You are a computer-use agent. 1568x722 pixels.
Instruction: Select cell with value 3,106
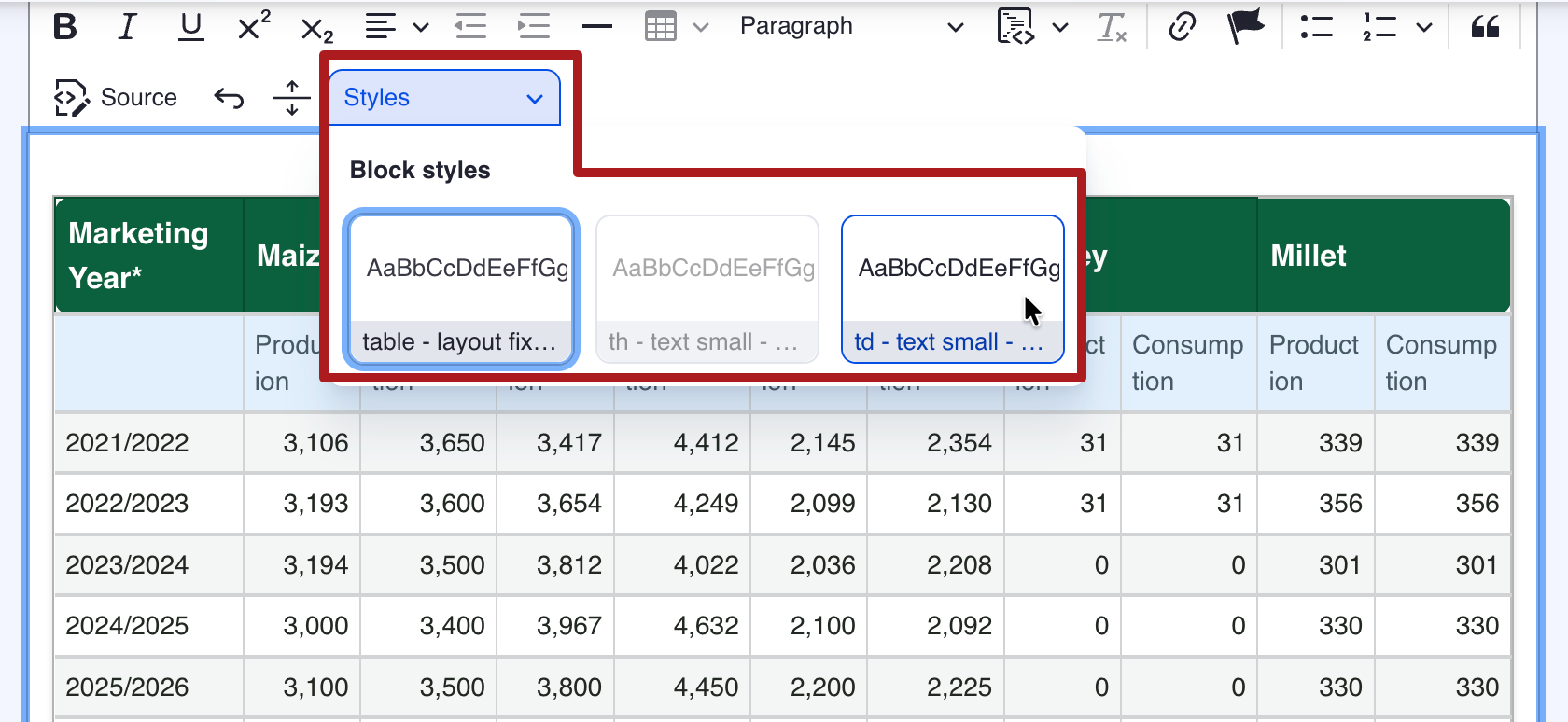coord(301,443)
